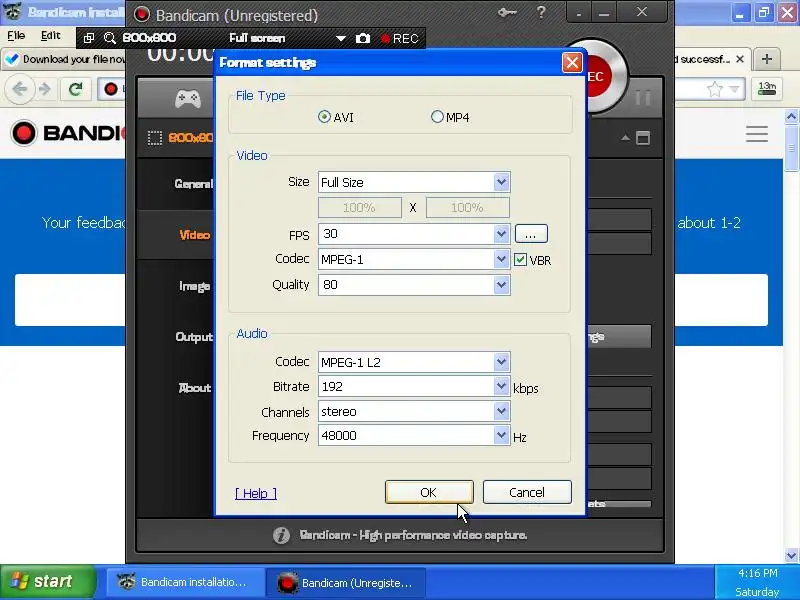Click the screenshot camera icon in overlay bar
This screenshot has height=600, width=800.
tap(363, 38)
